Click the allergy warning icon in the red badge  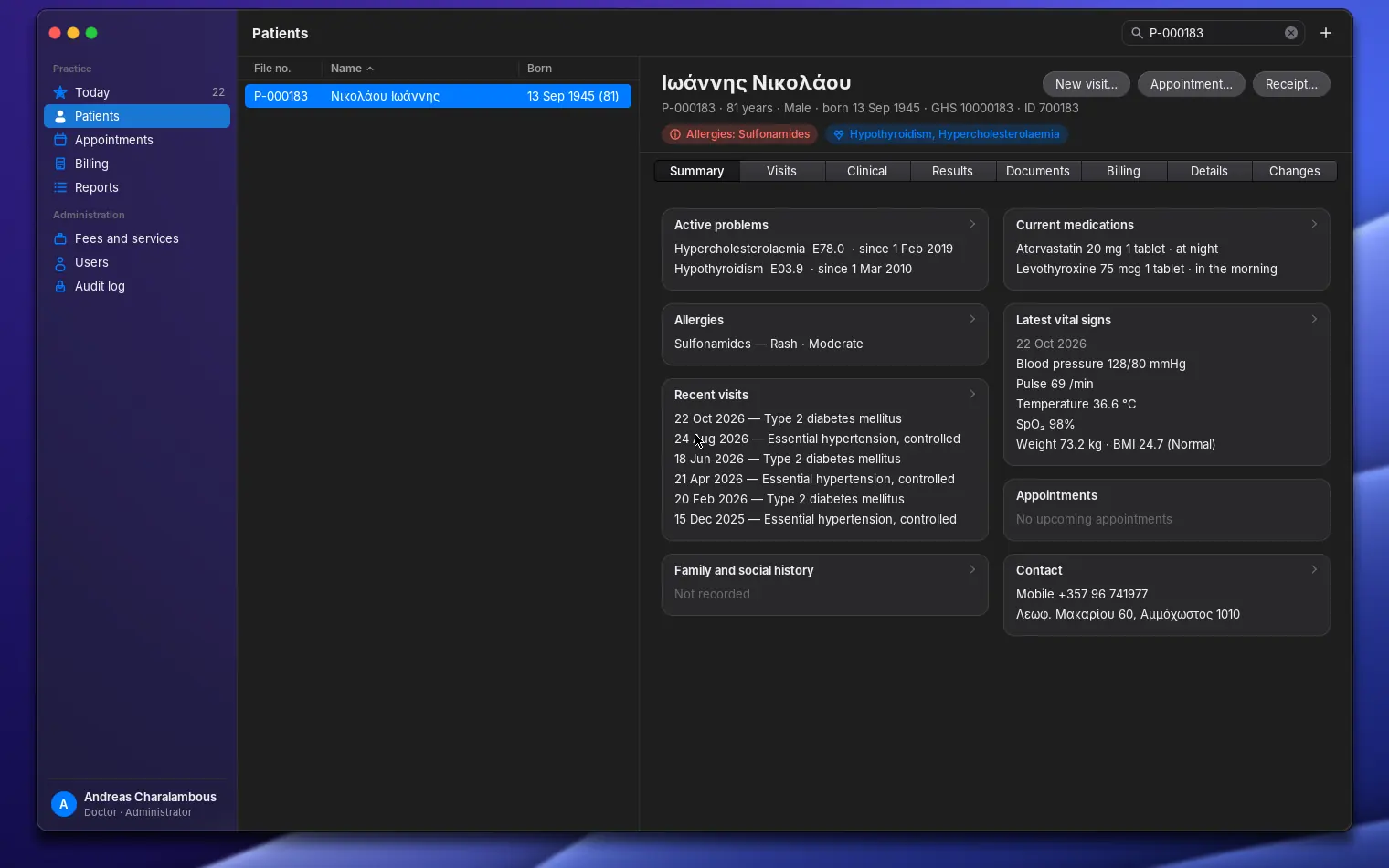click(x=675, y=134)
